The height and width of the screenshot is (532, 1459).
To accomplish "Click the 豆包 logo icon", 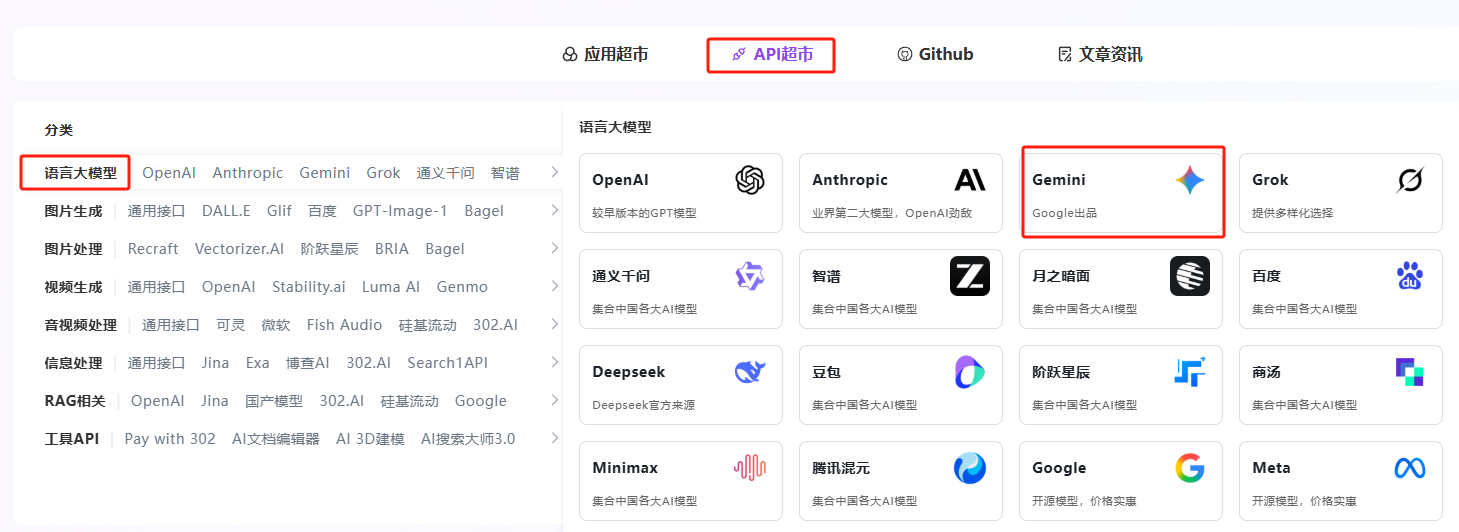I will coord(970,372).
